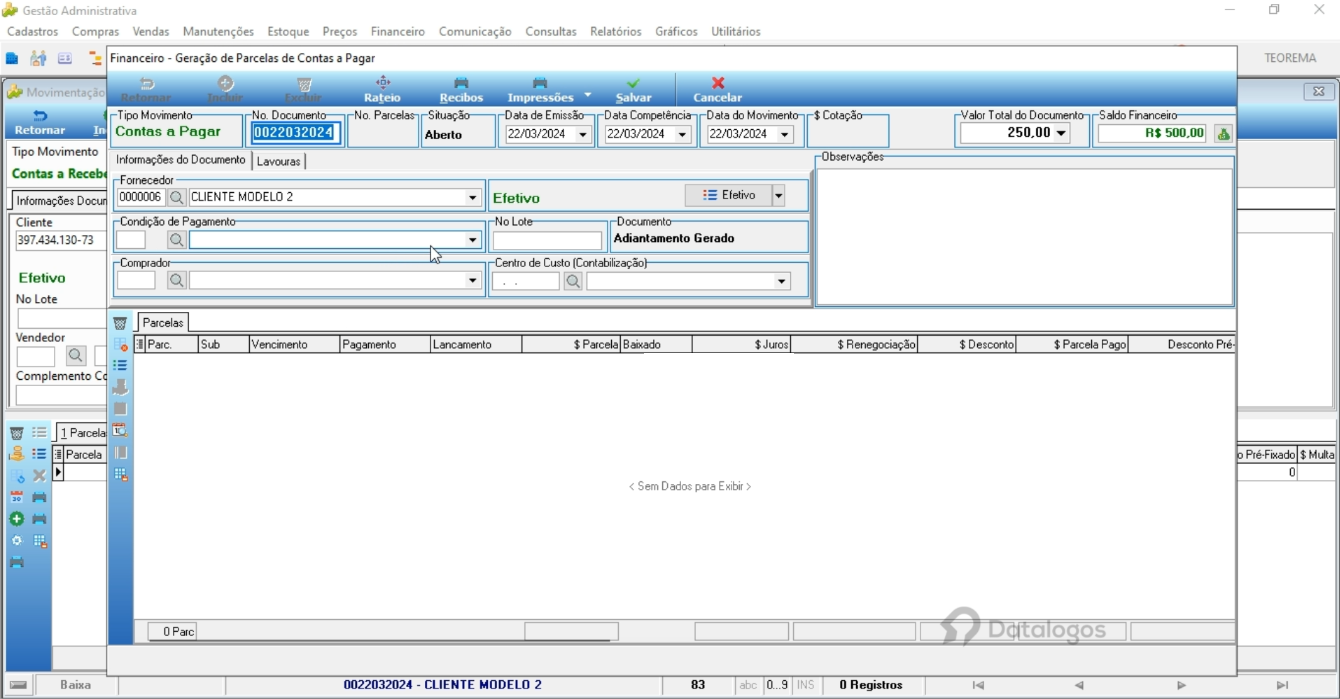Cancel the operation via the red X Cancelar icon
Image resolution: width=1340 pixels, height=699 pixels.
[x=718, y=83]
